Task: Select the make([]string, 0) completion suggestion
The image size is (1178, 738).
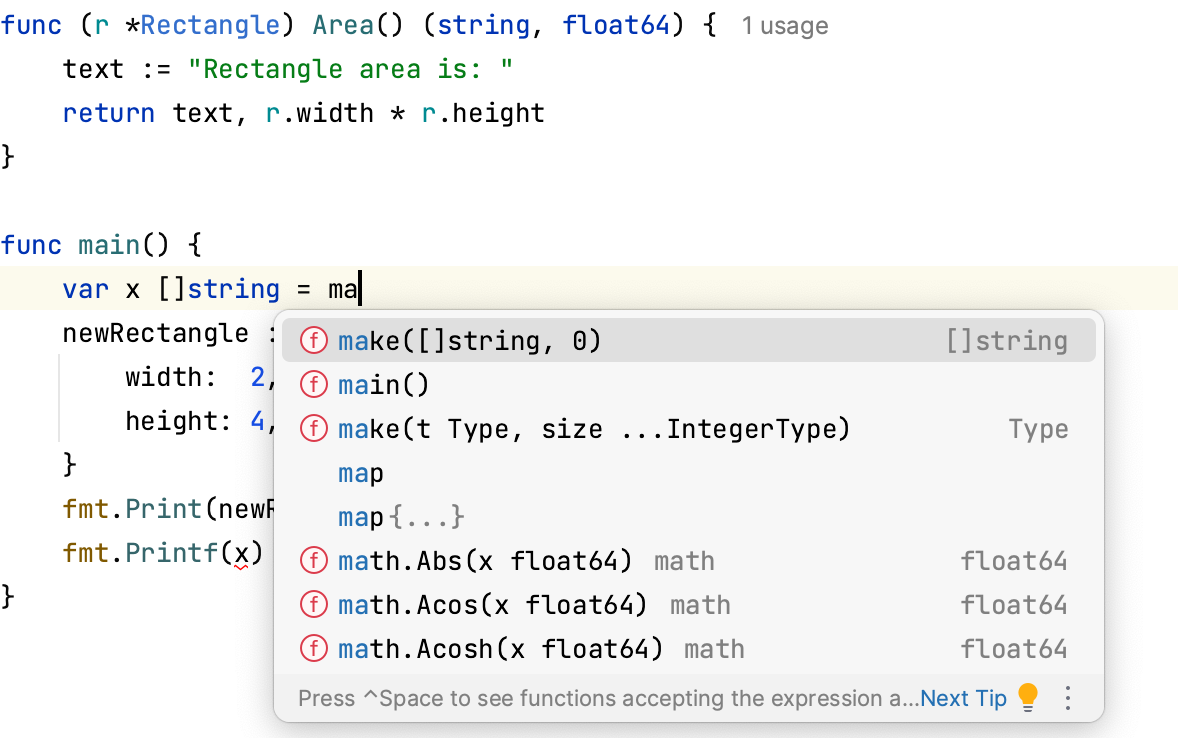Action: 470,342
